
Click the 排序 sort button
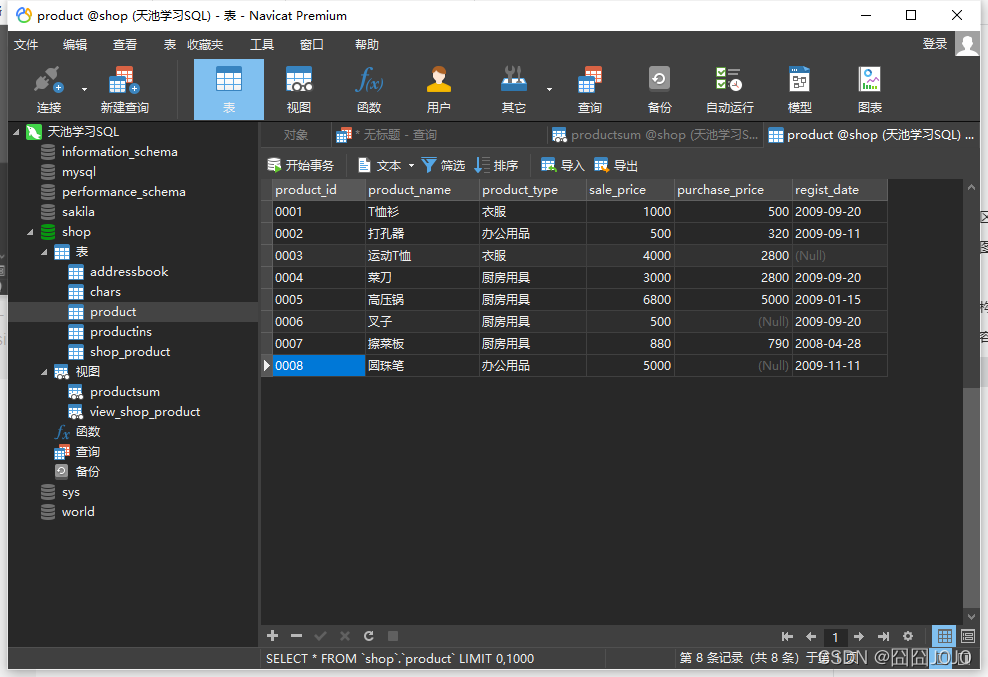click(496, 166)
